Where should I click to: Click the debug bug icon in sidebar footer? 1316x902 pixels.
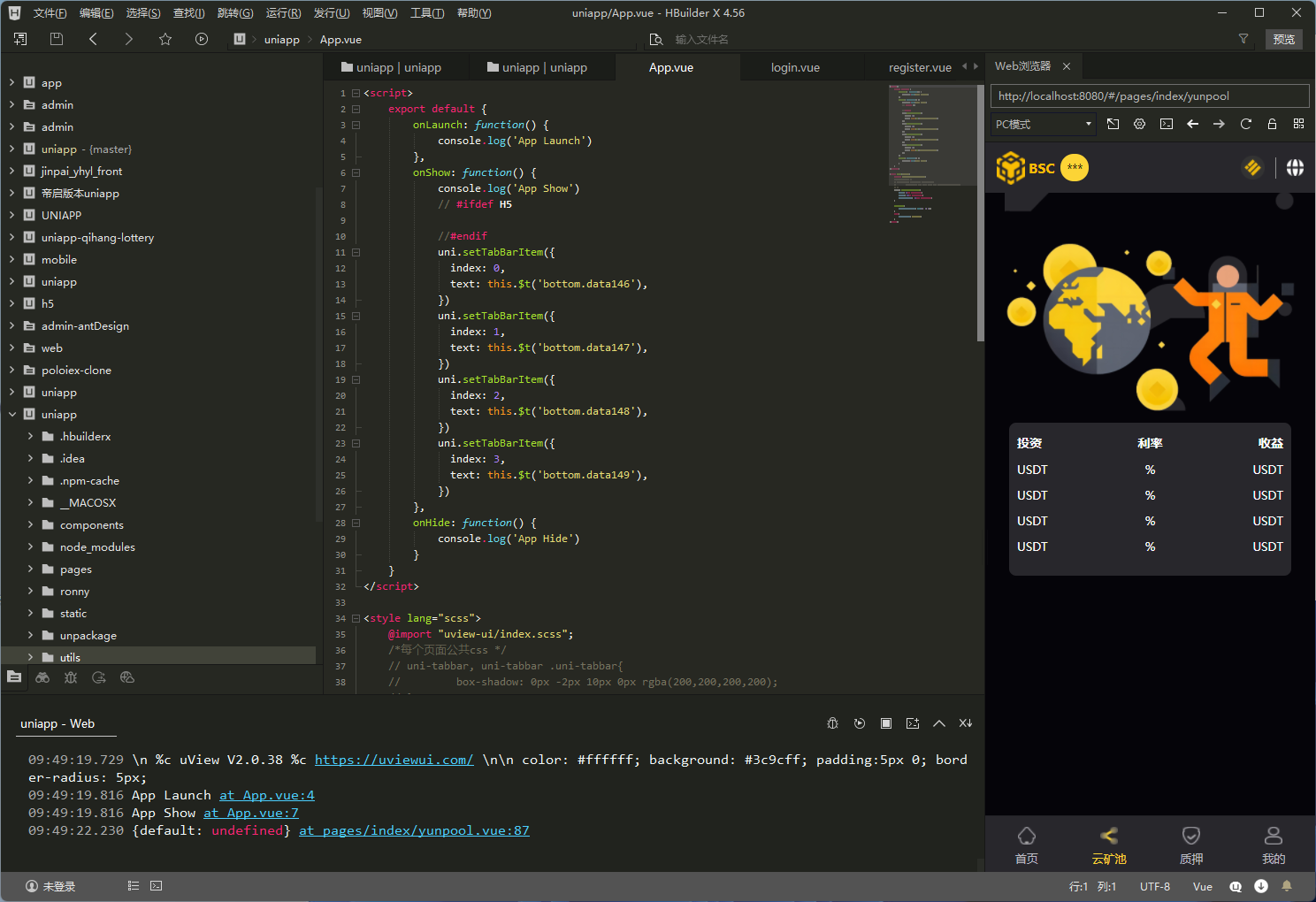tap(71, 677)
